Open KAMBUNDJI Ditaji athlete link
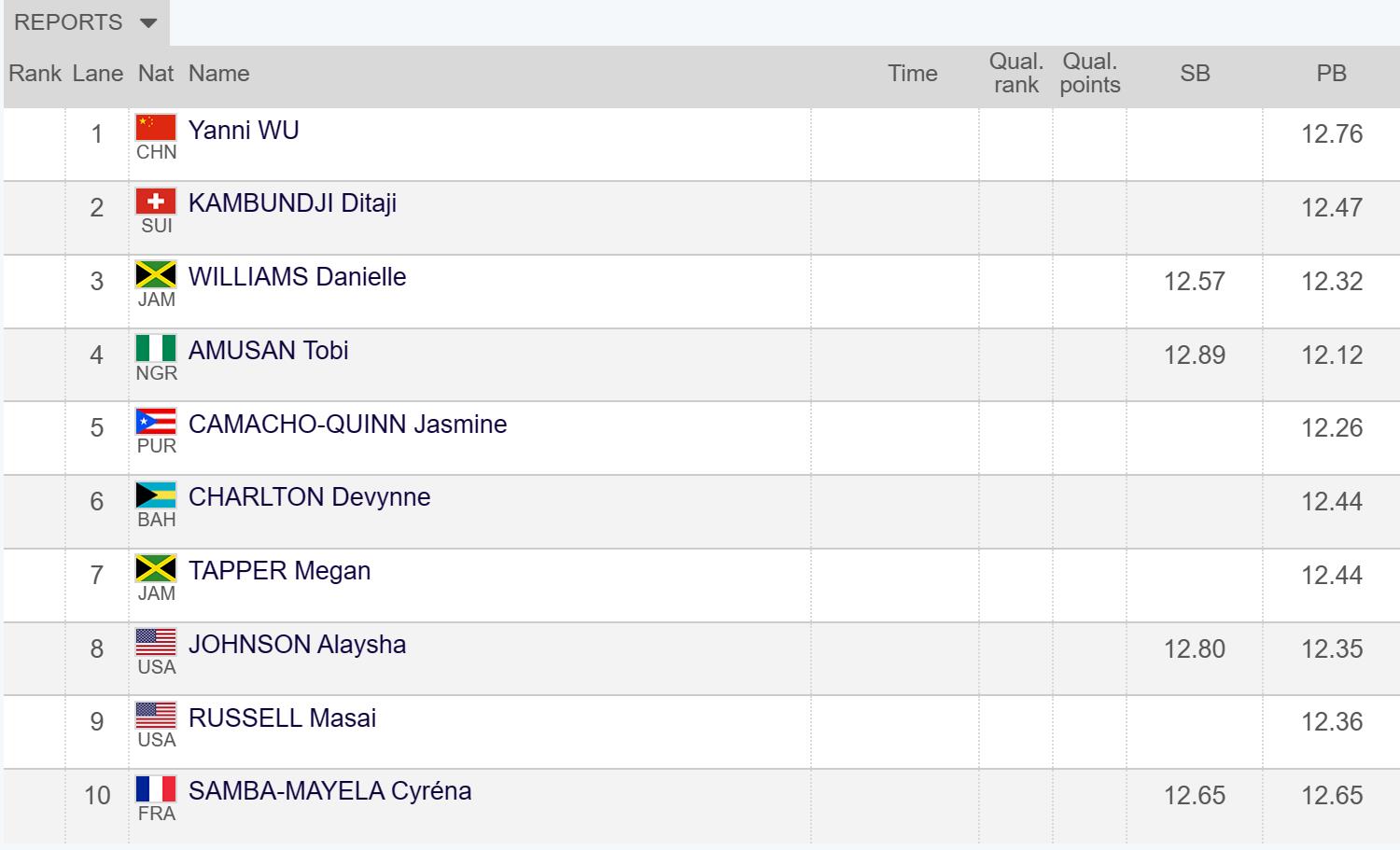 click(x=292, y=203)
